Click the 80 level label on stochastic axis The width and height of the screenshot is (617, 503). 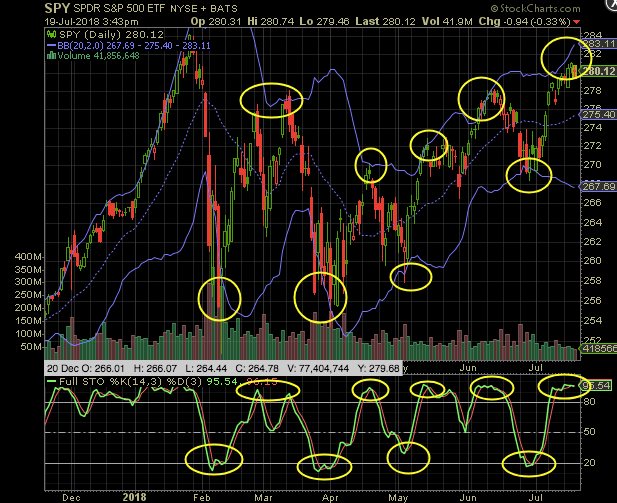click(589, 402)
